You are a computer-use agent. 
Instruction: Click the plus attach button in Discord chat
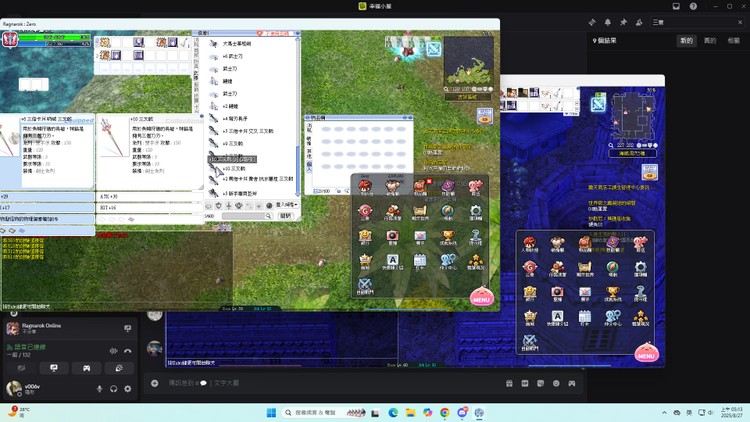point(154,383)
